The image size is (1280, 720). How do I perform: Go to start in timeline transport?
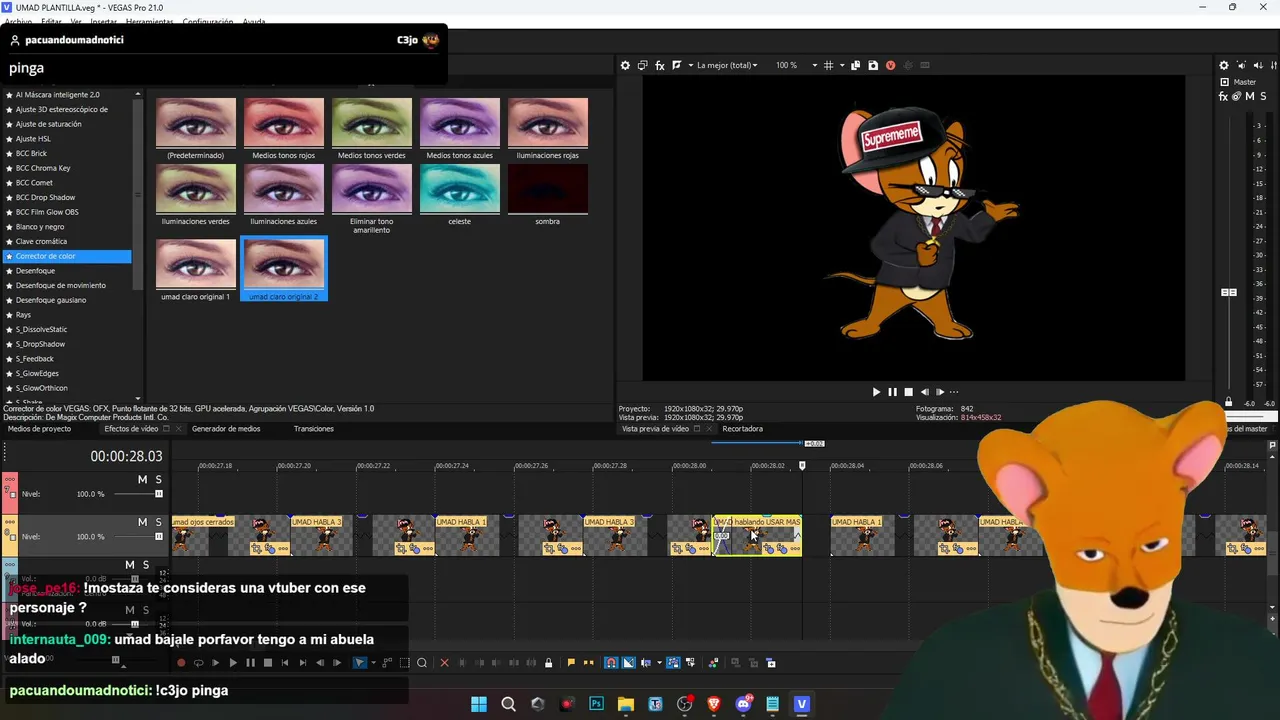pos(285,663)
